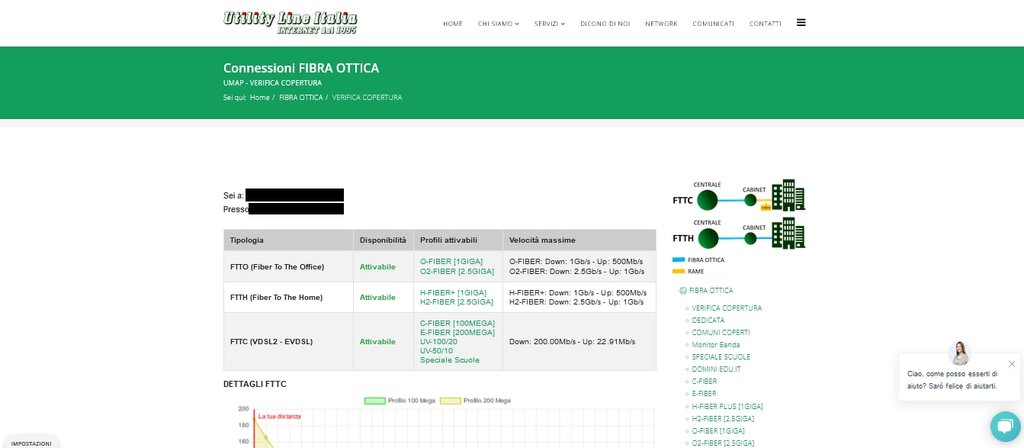Open DEDICATA in sidebar menu
Viewport: 1024px width, 448px height.
[x=708, y=320]
